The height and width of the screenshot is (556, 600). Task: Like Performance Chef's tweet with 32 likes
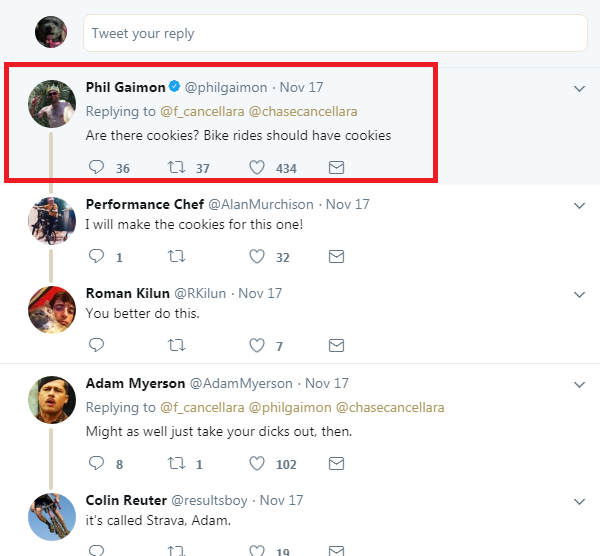[257, 257]
